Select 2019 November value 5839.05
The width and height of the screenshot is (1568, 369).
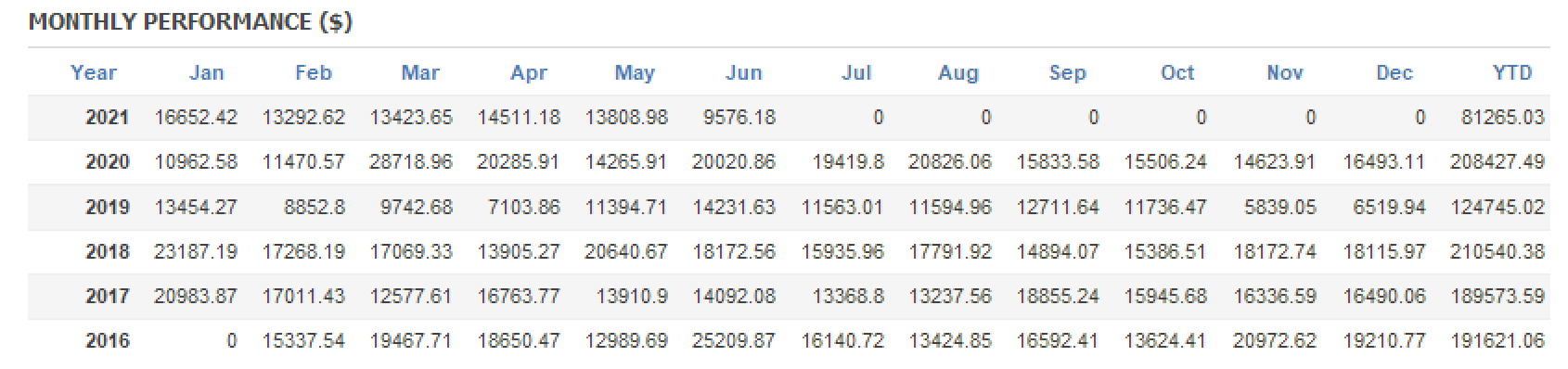1279,207
